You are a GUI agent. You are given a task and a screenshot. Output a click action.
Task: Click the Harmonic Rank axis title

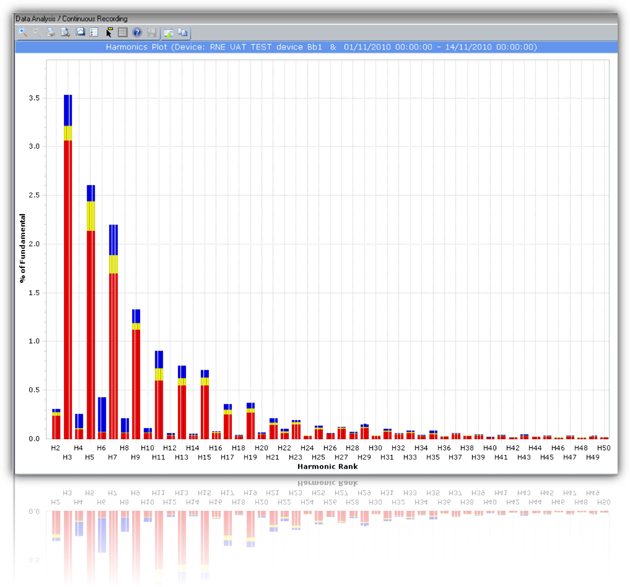point(327,466)
